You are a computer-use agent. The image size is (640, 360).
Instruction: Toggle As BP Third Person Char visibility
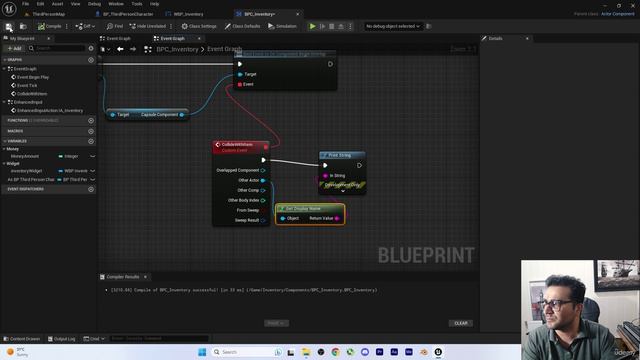(93, 180)
